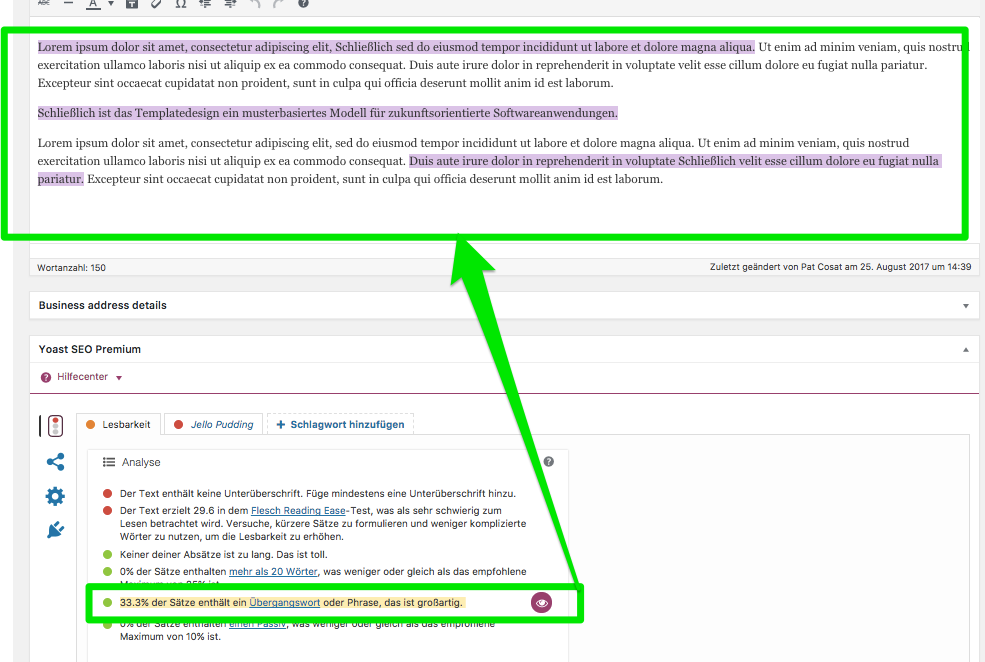This screenshot has height=662, width=985.
Task: Click the Yoast SEO Premium heading
Action: click(90, 349)
